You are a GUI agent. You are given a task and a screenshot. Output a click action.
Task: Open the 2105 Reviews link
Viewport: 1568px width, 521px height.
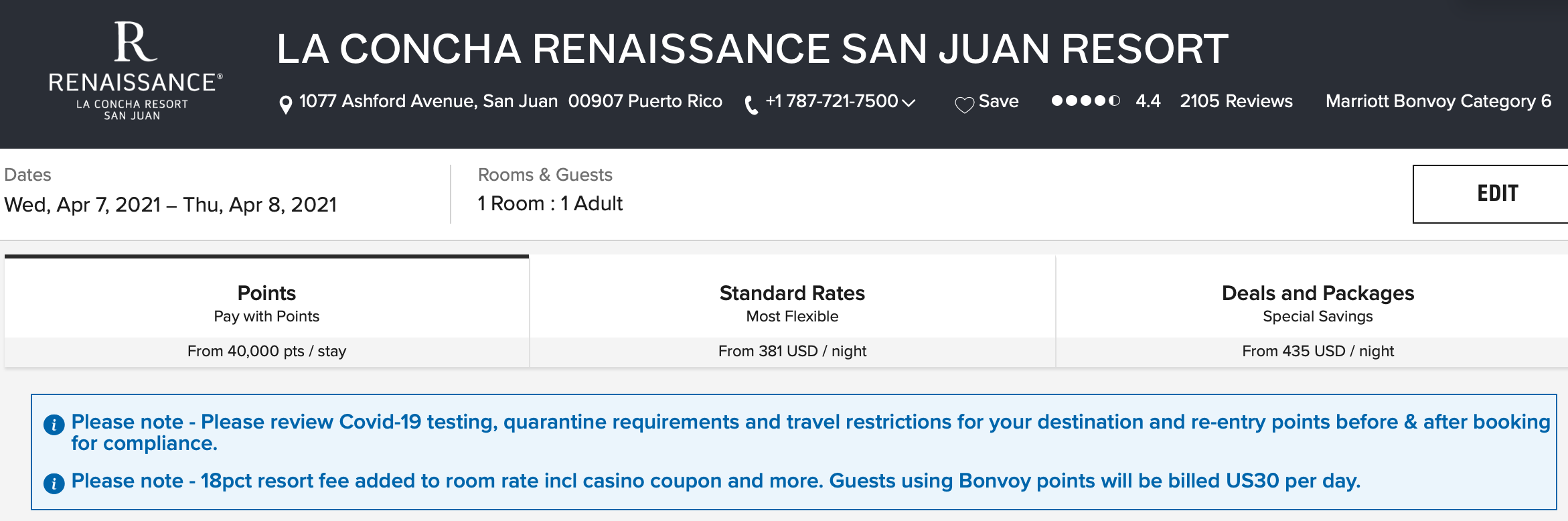1236,101
